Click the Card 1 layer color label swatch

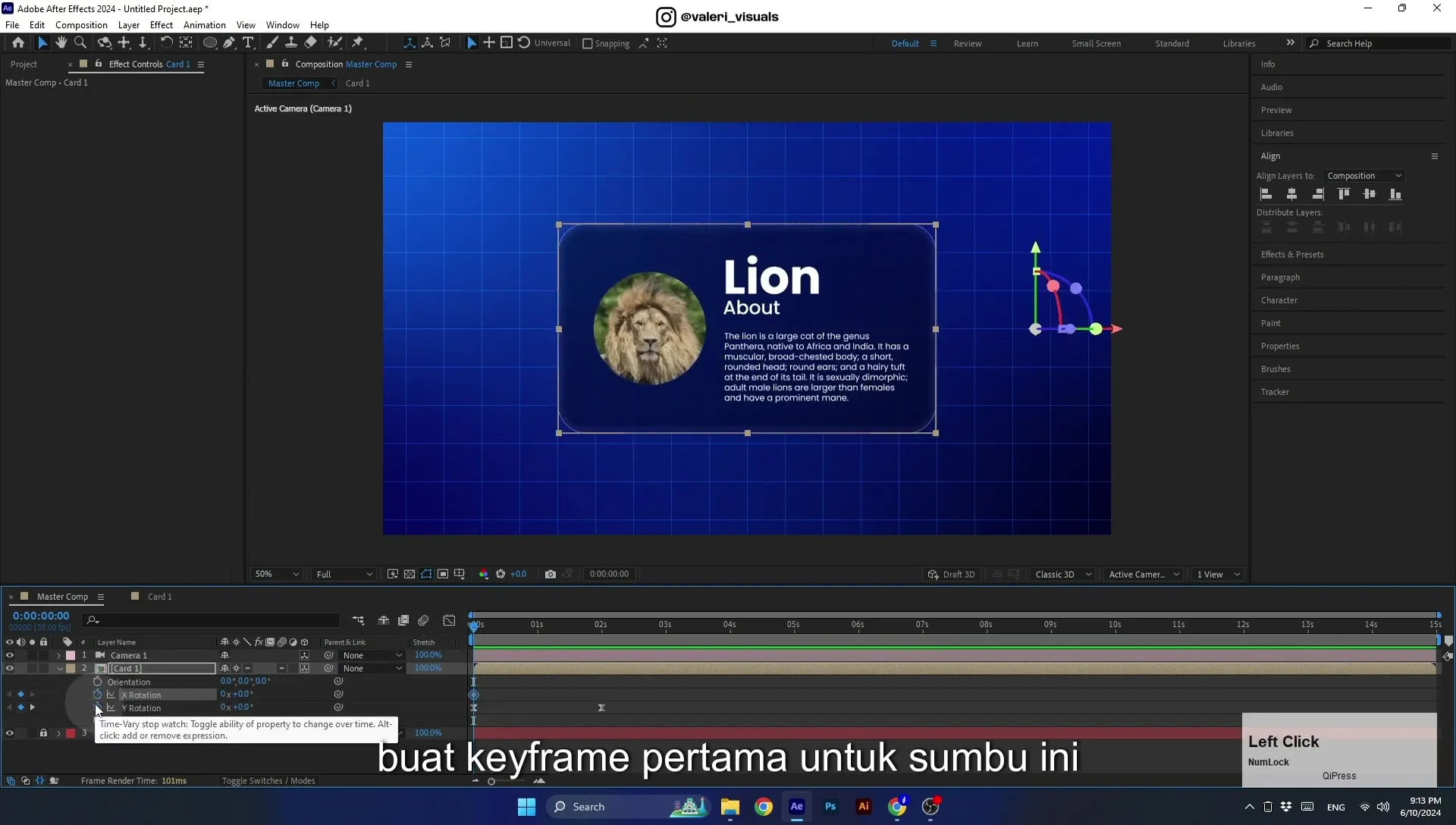[71, 668]
